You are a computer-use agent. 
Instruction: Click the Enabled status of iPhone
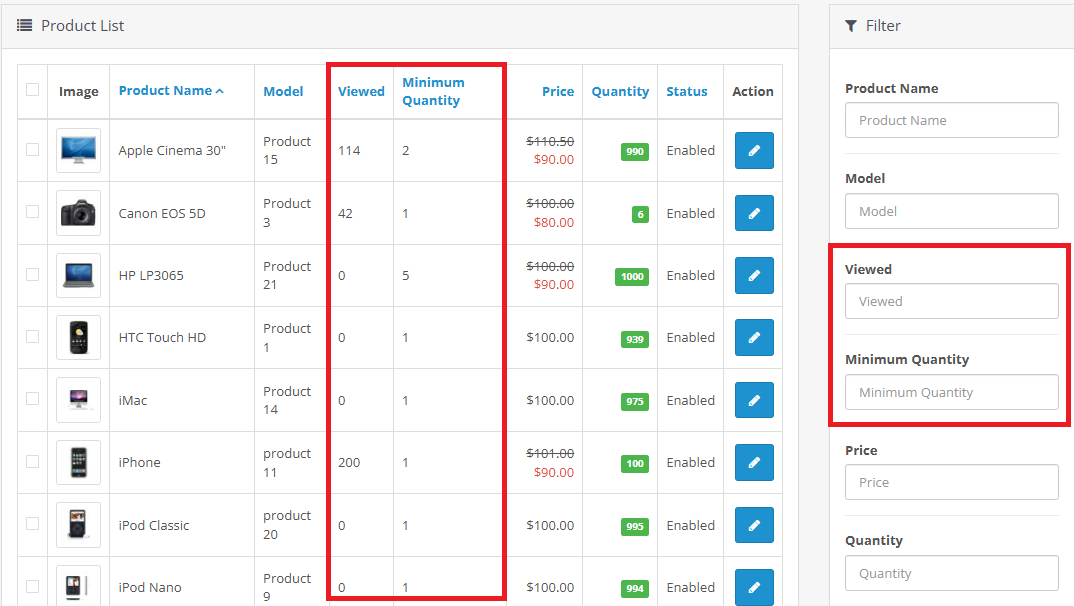(x=690, y=462)
